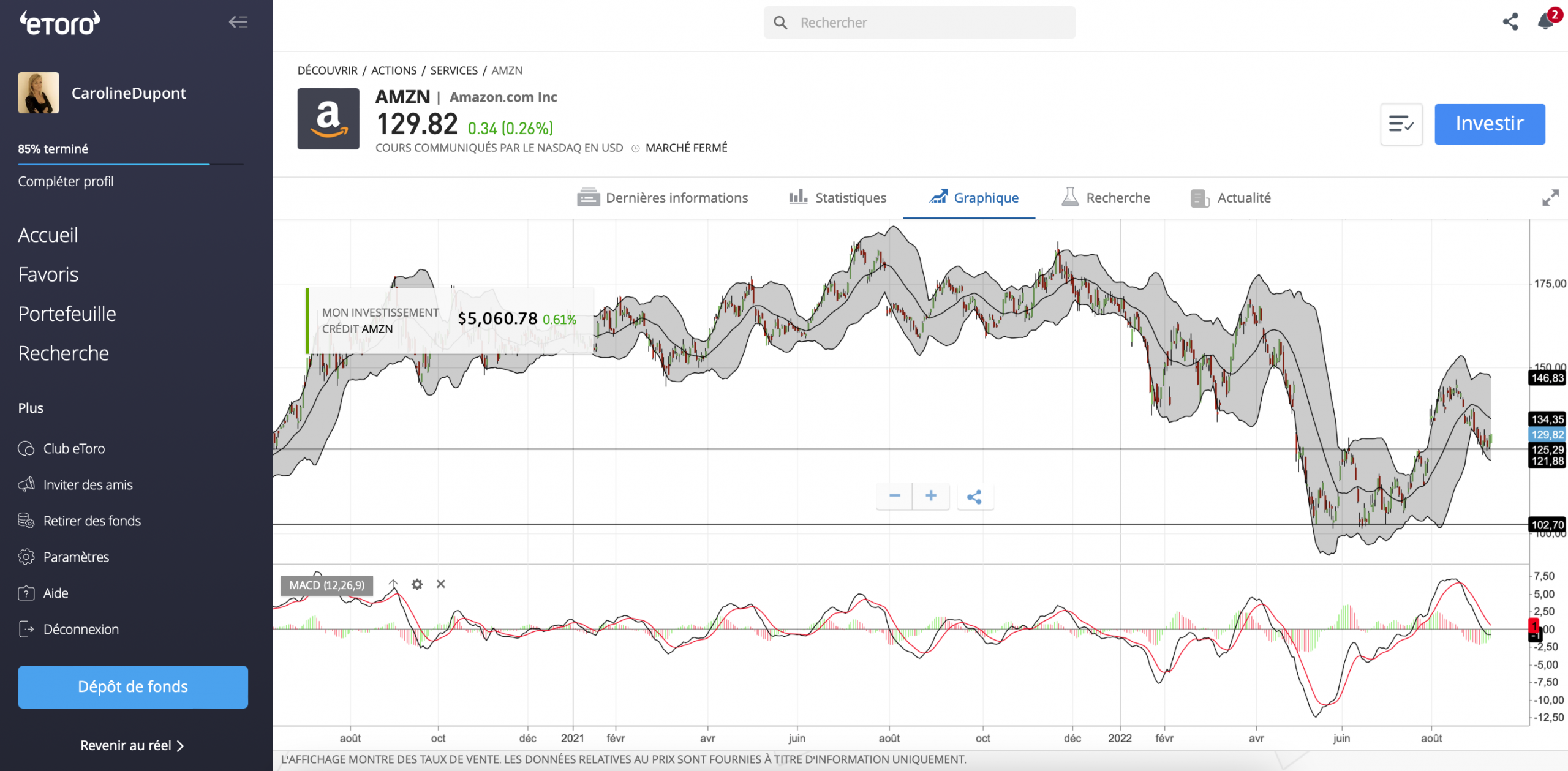Click the profile completion progress bar
This screenshot has height=771, width=1568.
click(x=130, y=164)
